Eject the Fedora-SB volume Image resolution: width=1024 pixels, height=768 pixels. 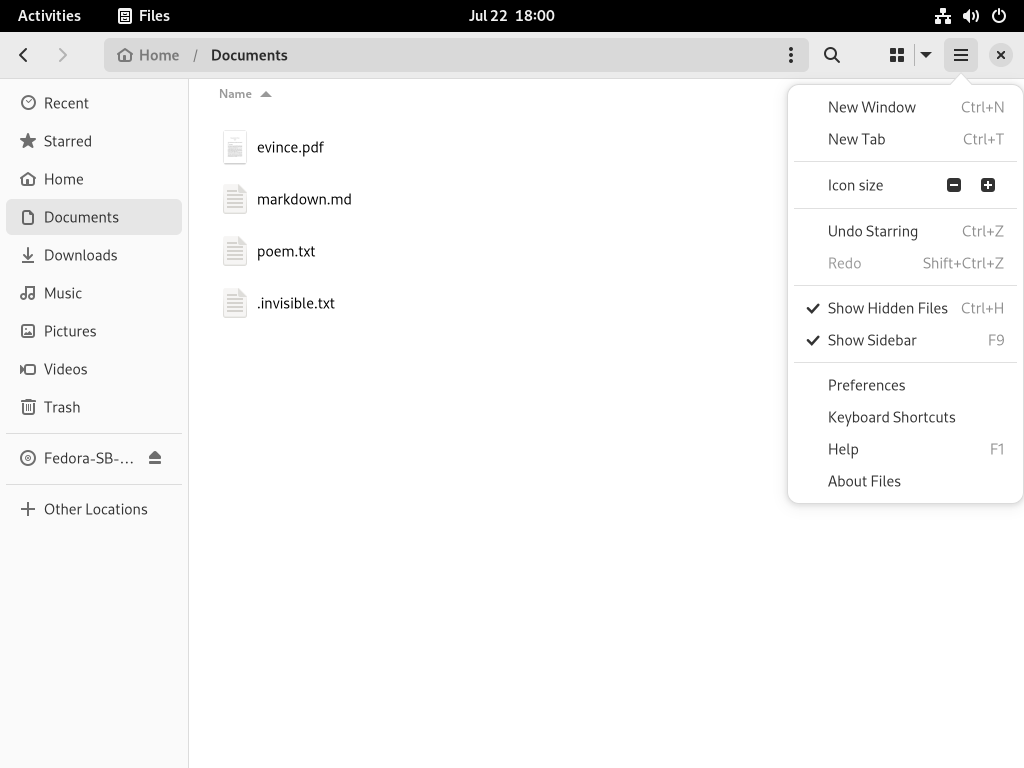tap(155, 458)
